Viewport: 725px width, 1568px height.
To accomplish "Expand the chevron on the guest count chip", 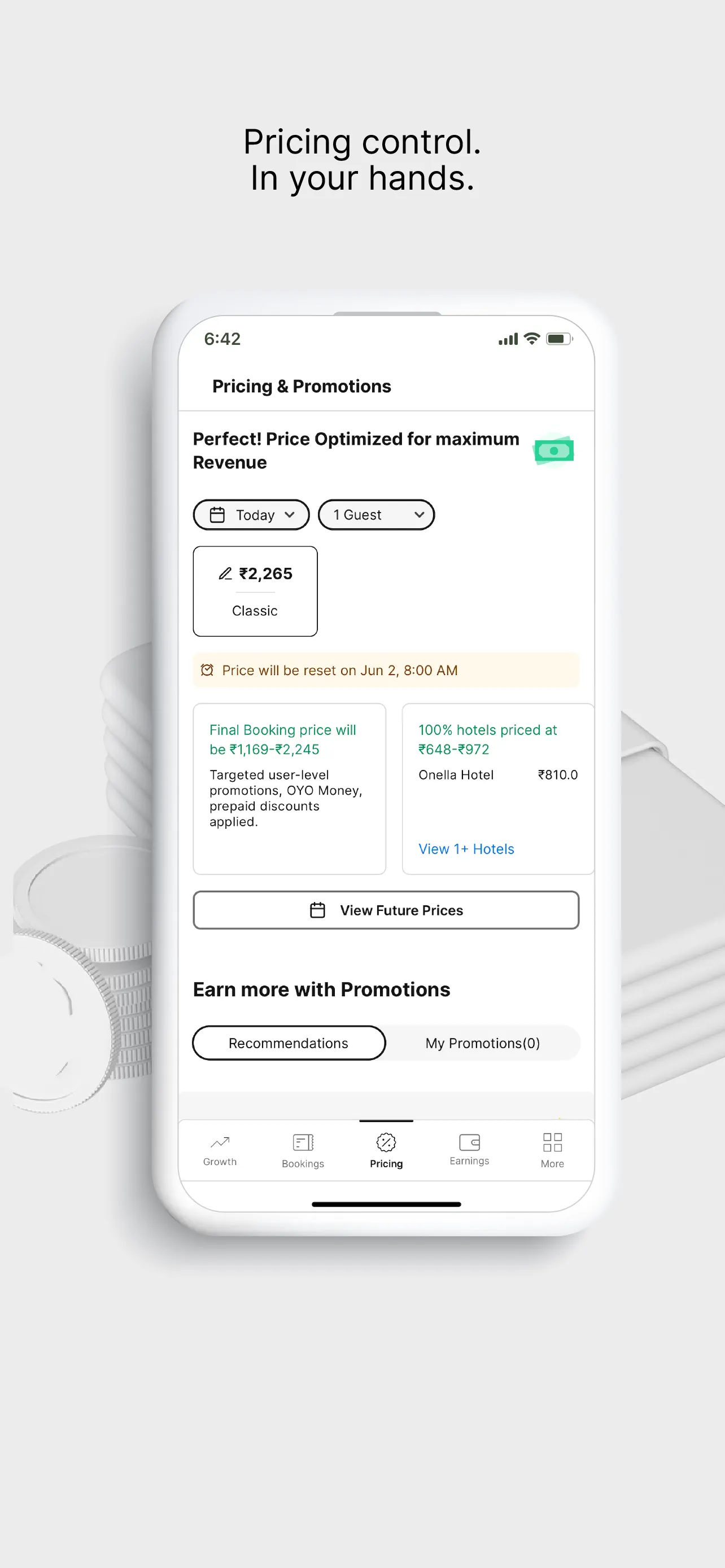I will pos(418,514).
